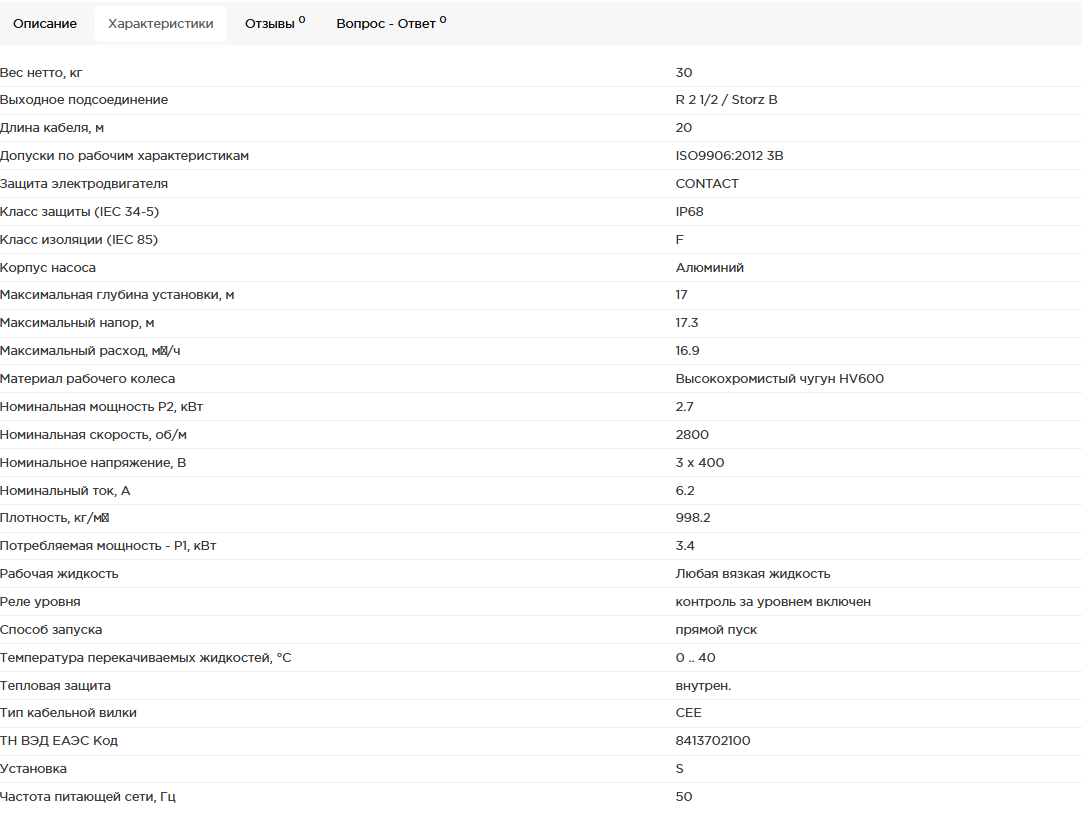Viewport: 1082px width, 834px height.
Task: Click the Максимальный напор, м label
Action: (x=77, y=323)
